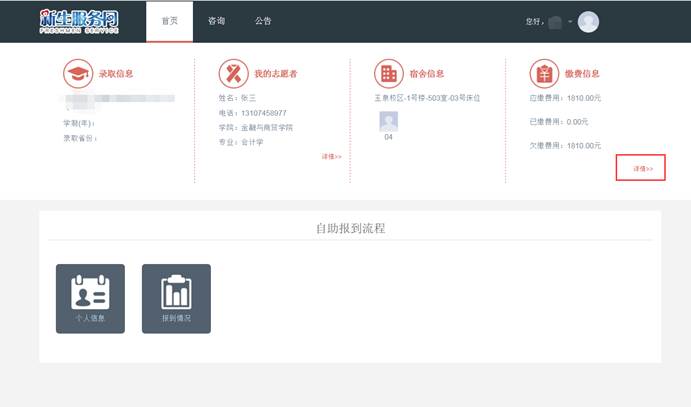Click the 学制(年) label
The height and width of the screenshot is (407, 691).
79,123
